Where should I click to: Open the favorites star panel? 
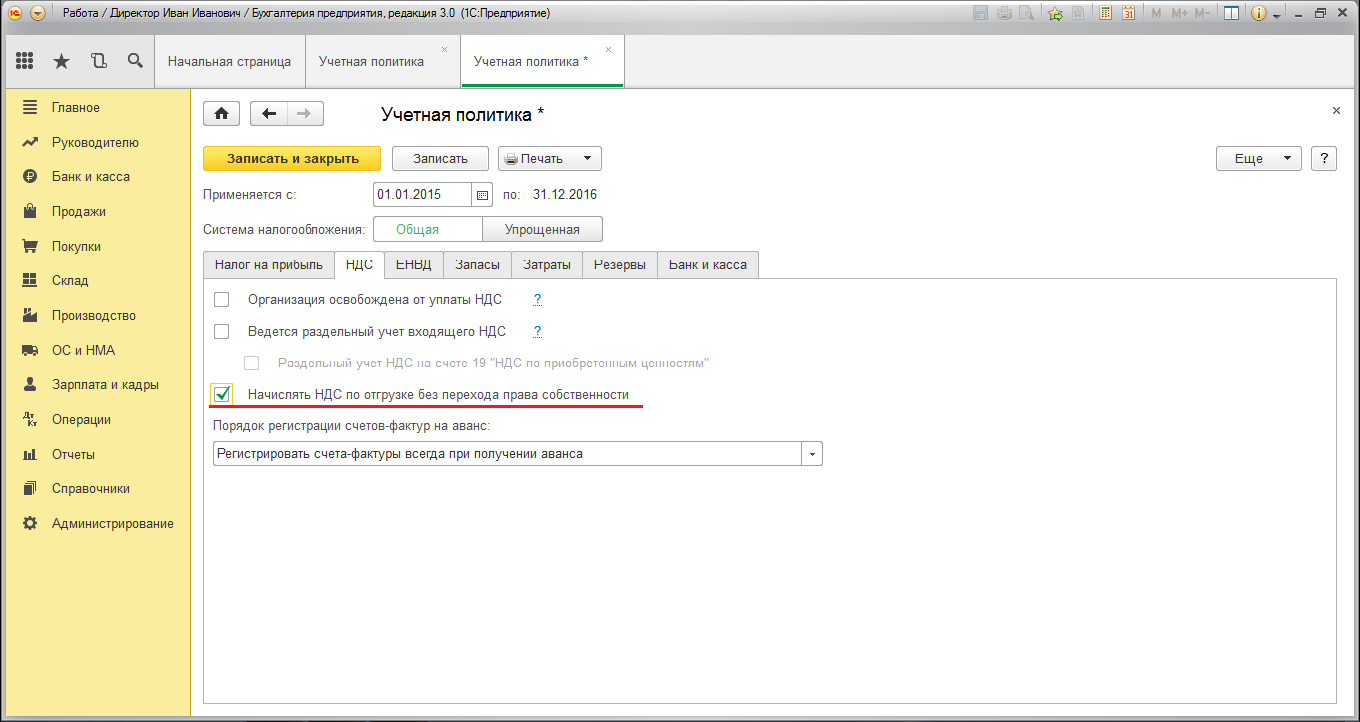61,61
